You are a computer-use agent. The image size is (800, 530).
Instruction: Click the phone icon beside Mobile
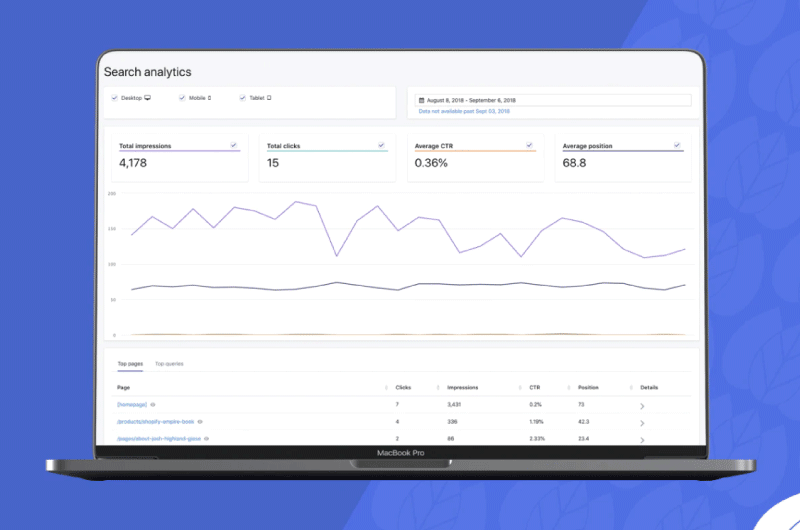pos(209,98)
